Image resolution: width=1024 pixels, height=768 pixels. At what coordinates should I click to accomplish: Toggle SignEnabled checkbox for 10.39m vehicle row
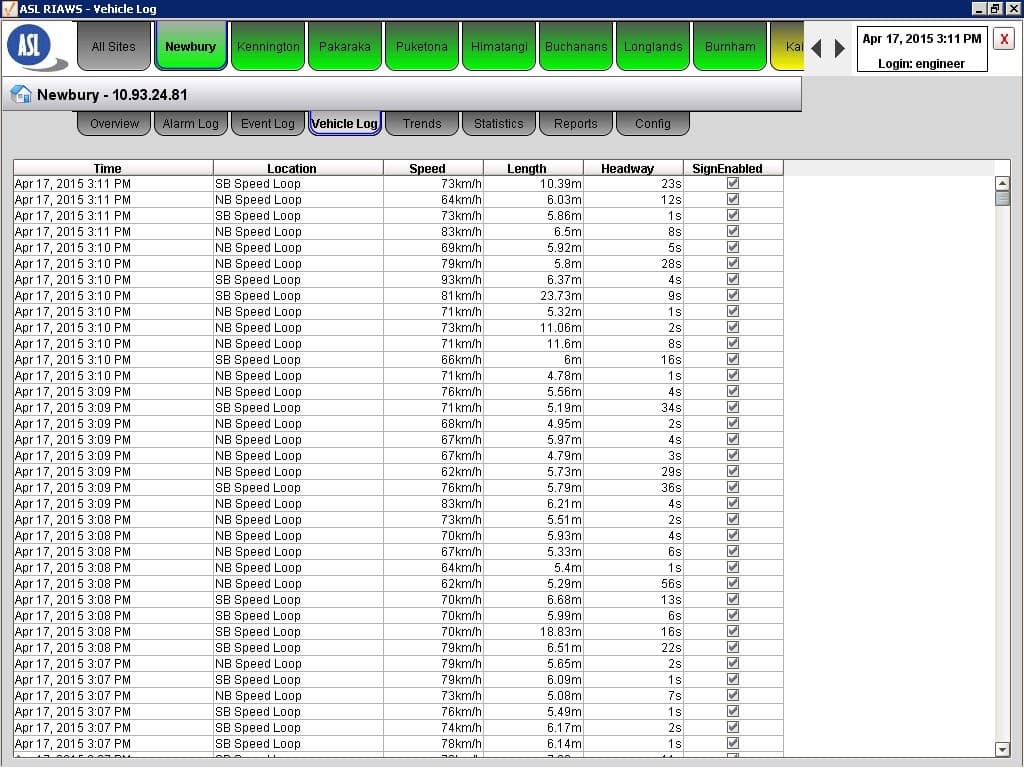[733, 184]
